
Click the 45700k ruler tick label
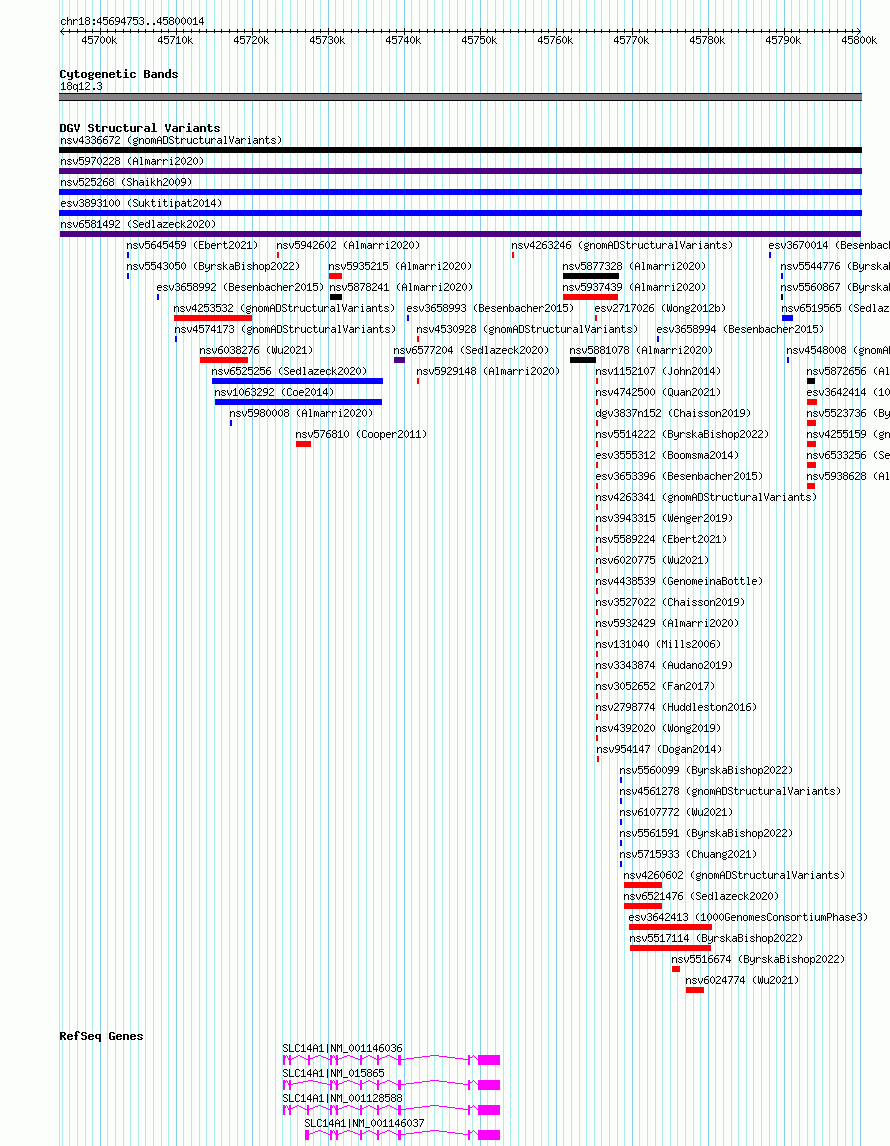tap(99, 40)
